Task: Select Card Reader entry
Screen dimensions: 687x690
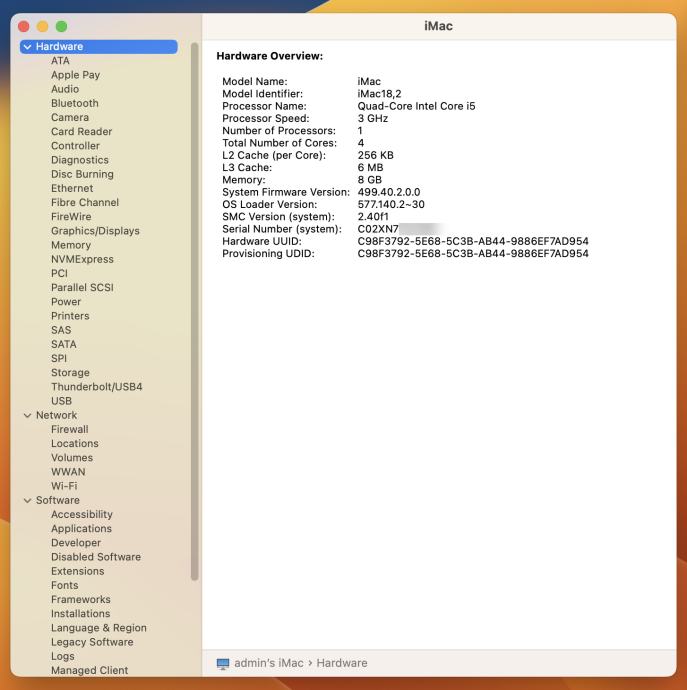Action: 81,132
